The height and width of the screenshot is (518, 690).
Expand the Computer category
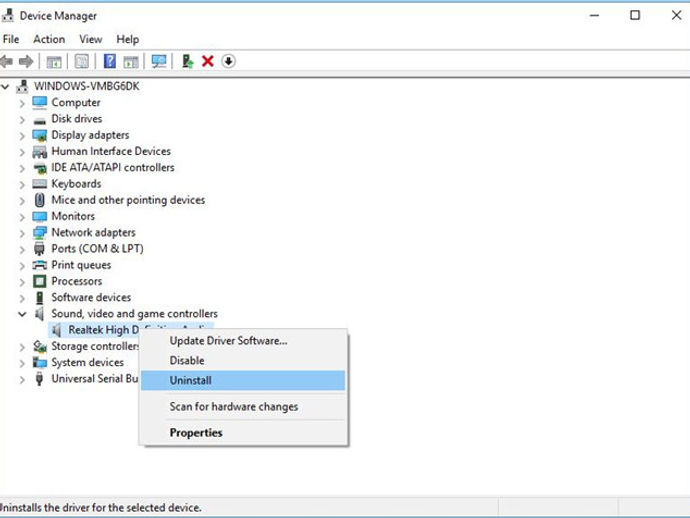click(x=22, y=103)
